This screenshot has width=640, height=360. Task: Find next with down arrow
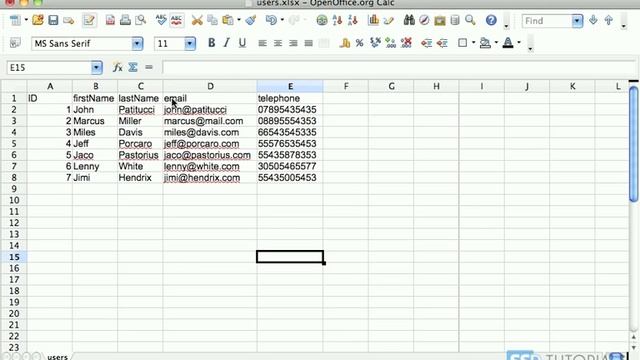(x=593, y=20)
